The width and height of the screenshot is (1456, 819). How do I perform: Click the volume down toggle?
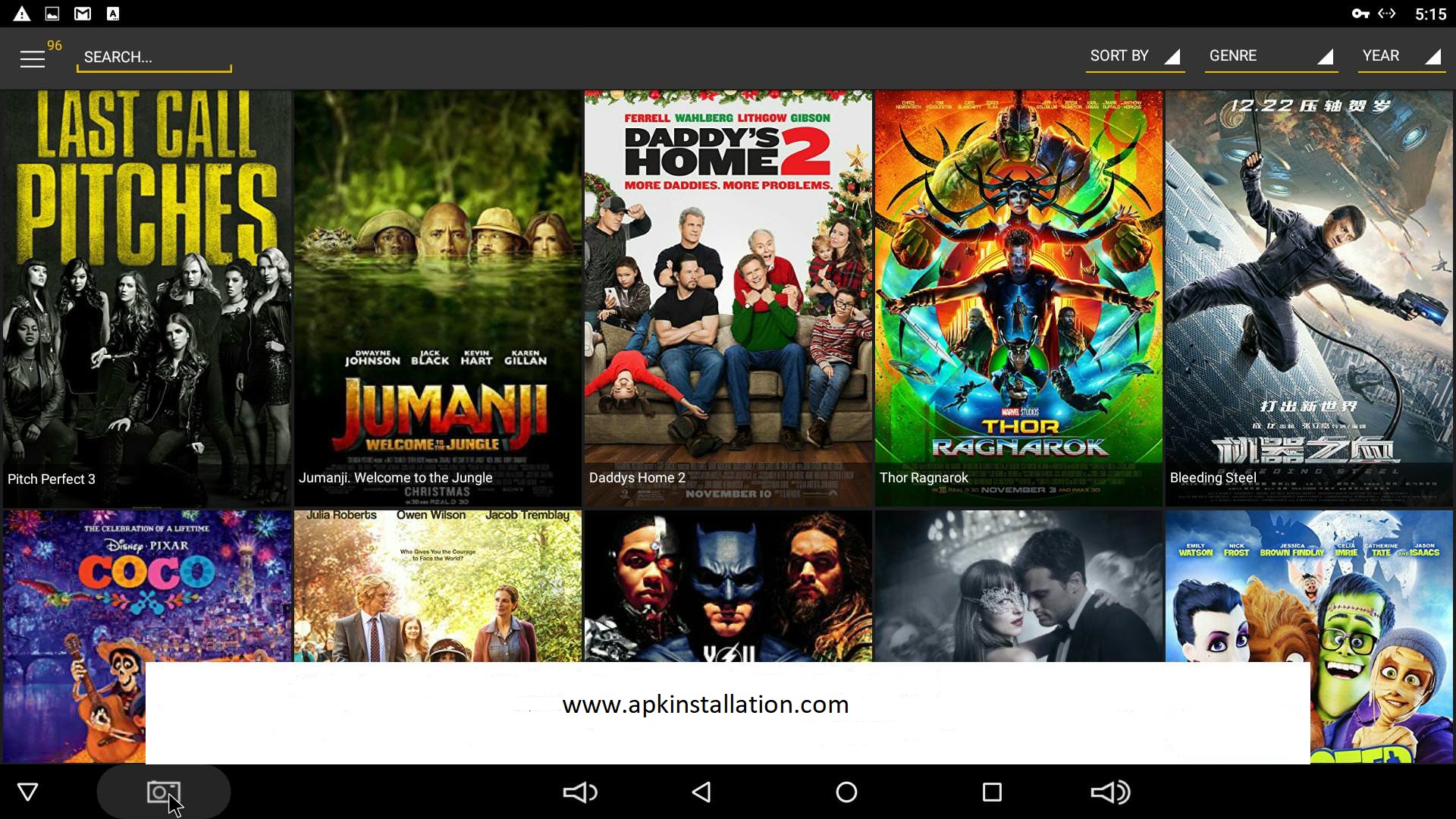tap(579, 791)
